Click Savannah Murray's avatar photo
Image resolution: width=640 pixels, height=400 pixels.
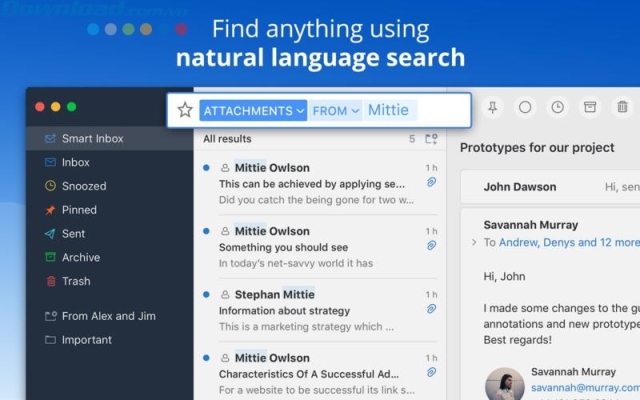(504, 384)
